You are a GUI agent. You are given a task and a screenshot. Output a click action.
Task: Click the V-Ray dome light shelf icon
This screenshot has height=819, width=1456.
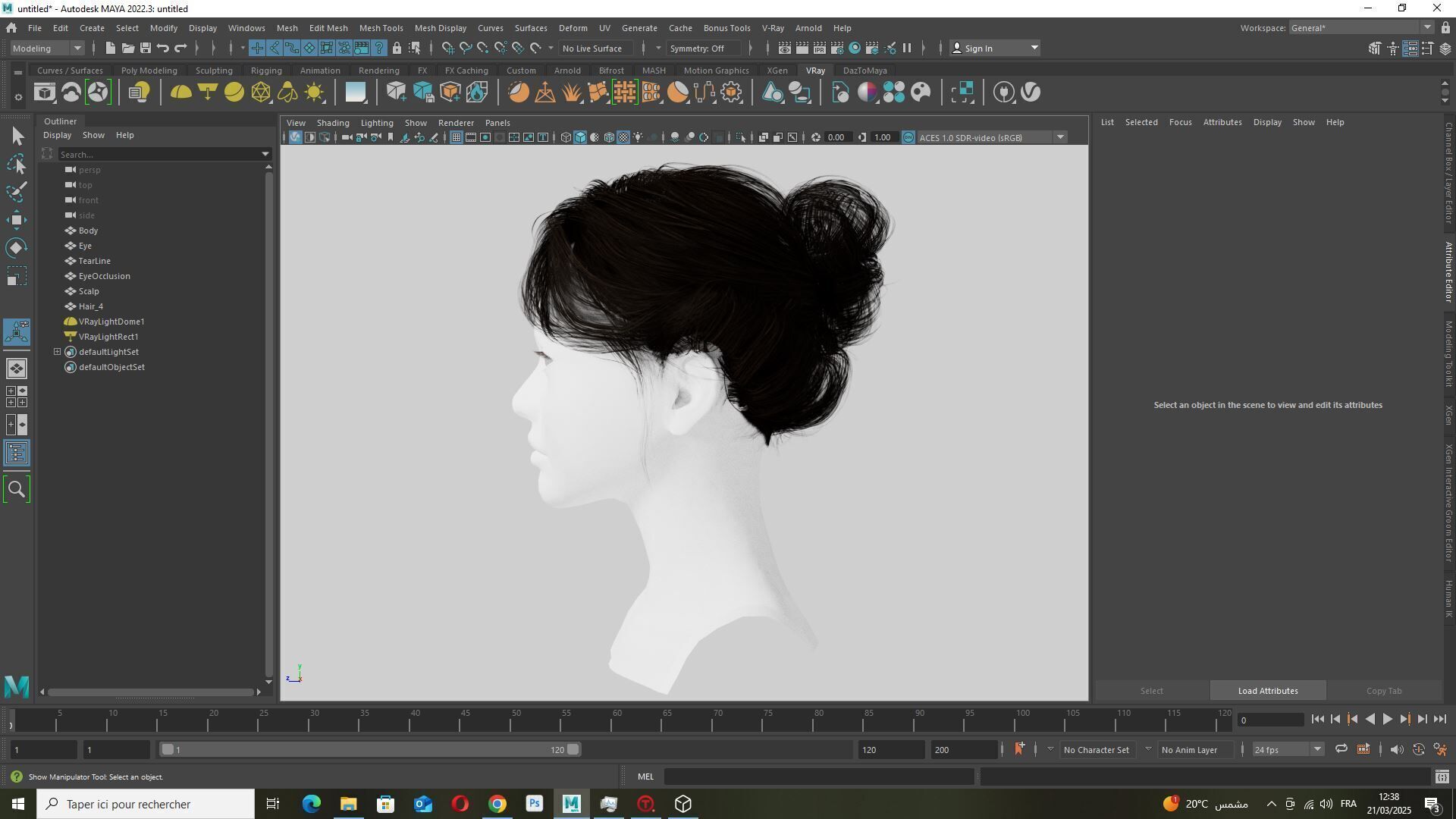click(x=180, y=93)
